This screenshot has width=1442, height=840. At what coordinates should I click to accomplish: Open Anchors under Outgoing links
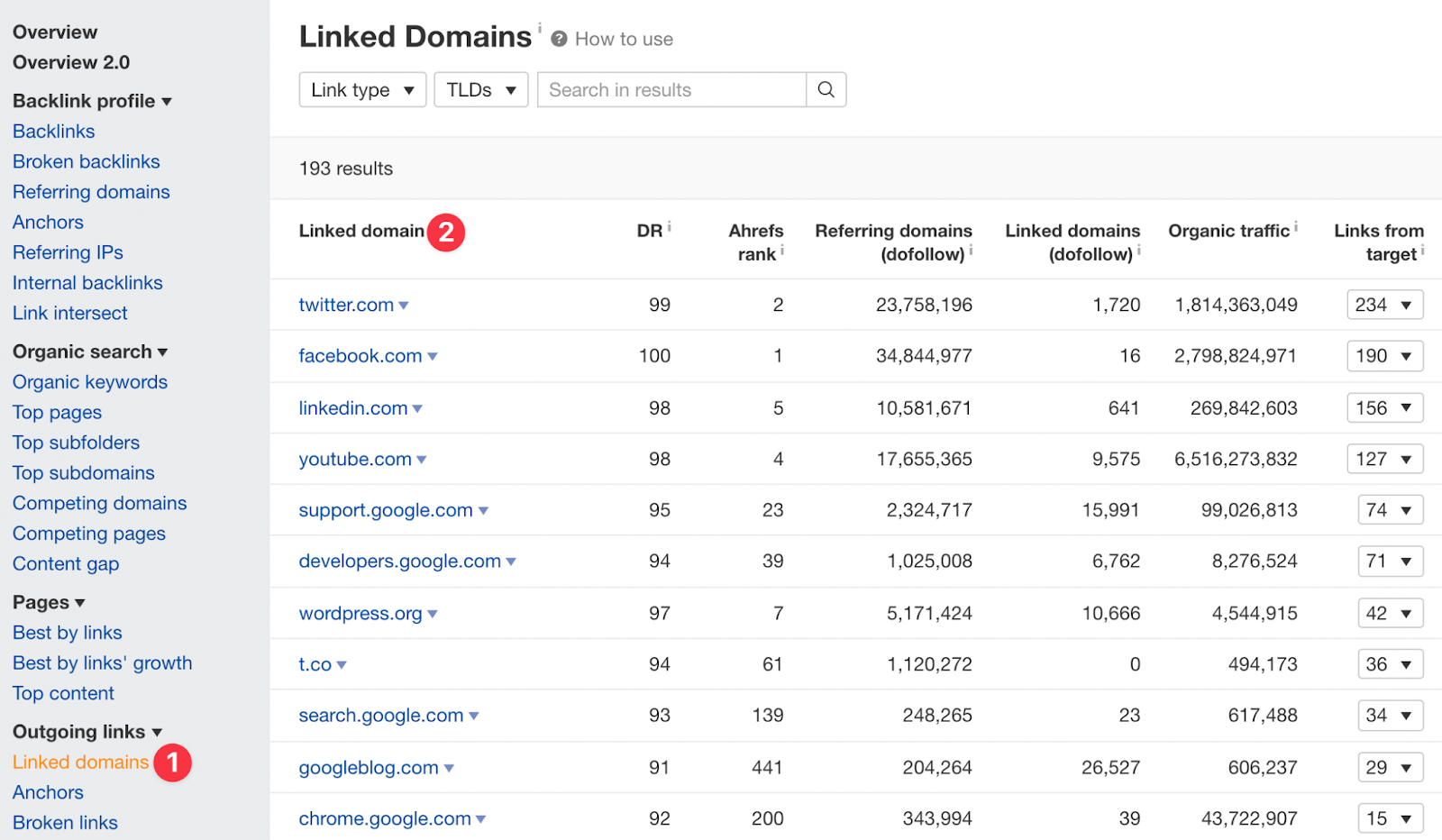[48, 793]
